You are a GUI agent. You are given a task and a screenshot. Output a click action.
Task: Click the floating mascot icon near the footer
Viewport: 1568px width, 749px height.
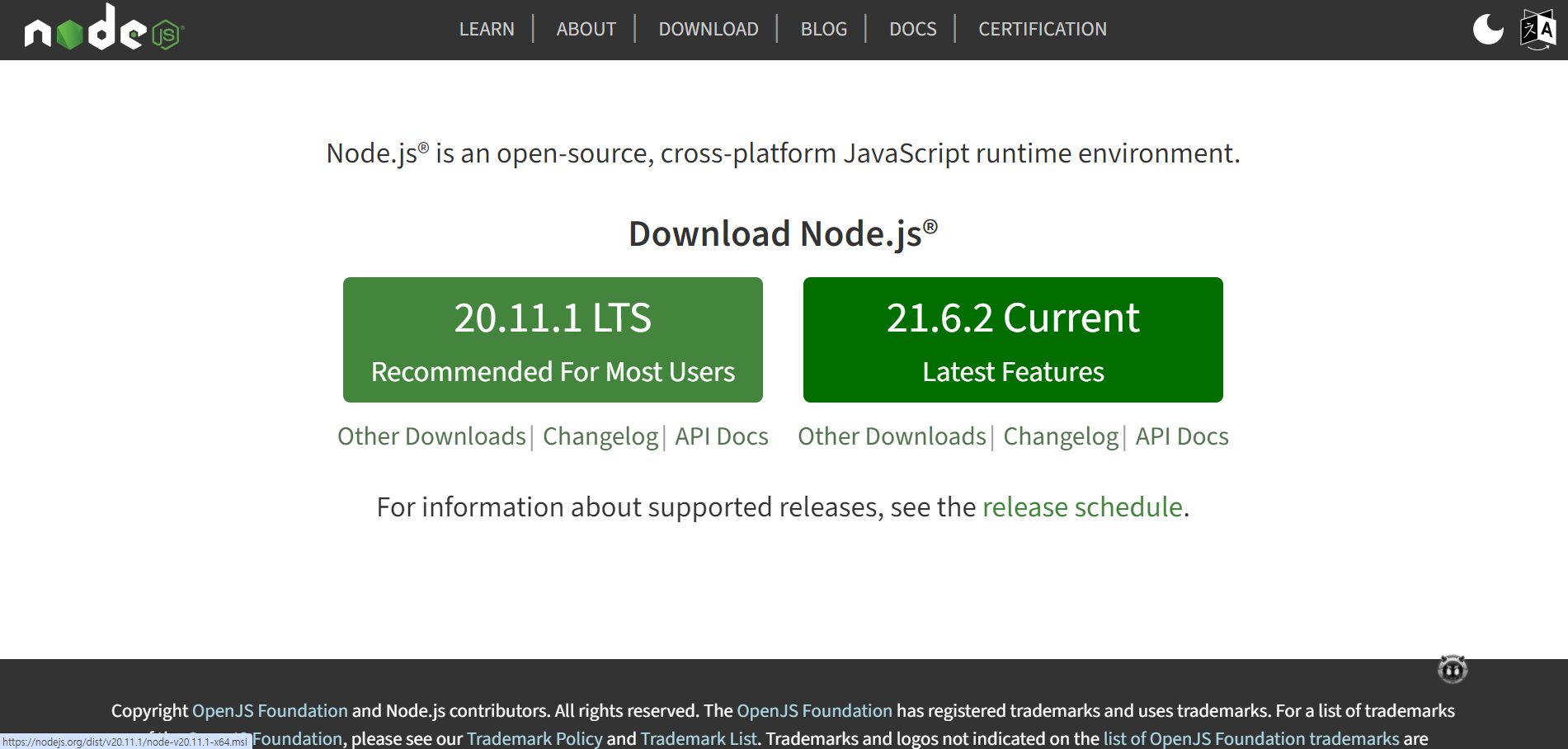1453,669
